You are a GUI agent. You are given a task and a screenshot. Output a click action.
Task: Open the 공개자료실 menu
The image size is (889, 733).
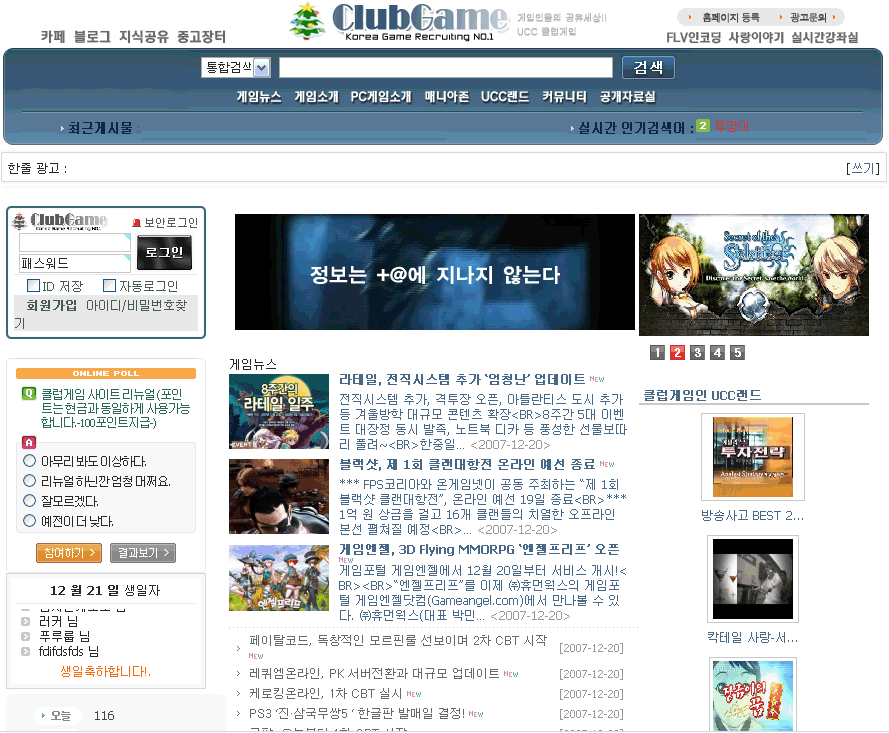(628, 97)
